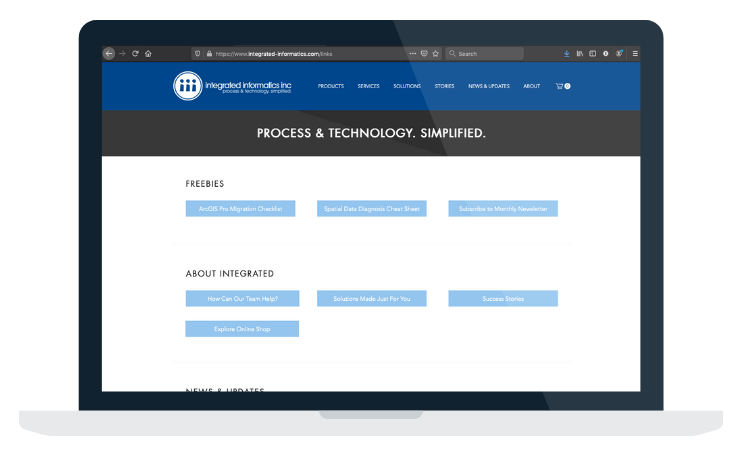The height and width of the screenshot is (469, 745).
Task: Save the page to Pocket
Action: point(424,54)
